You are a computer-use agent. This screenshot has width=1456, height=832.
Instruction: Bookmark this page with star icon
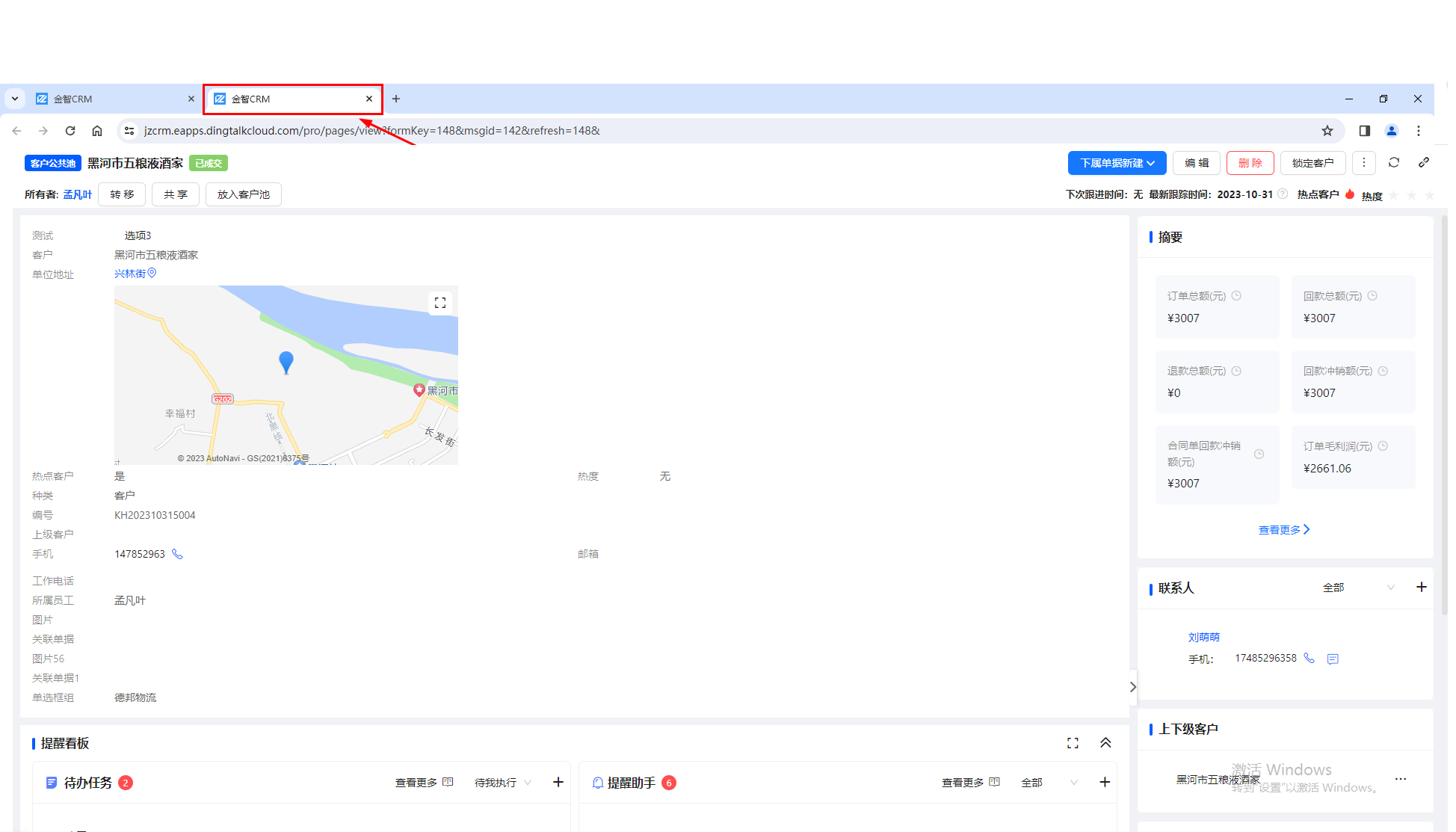point(1327,131)
